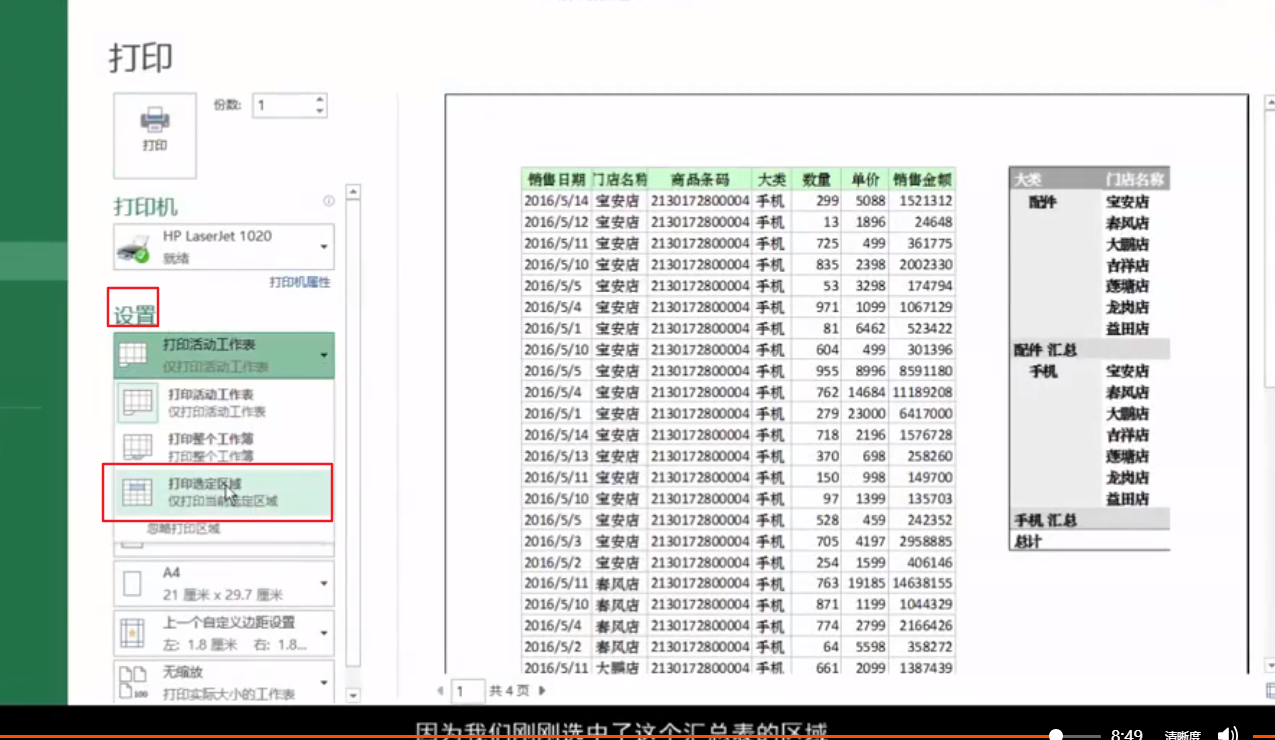Click the 单价 column header in preview
This screenshot has width=1275, height=740.
(x=865, y=179)
